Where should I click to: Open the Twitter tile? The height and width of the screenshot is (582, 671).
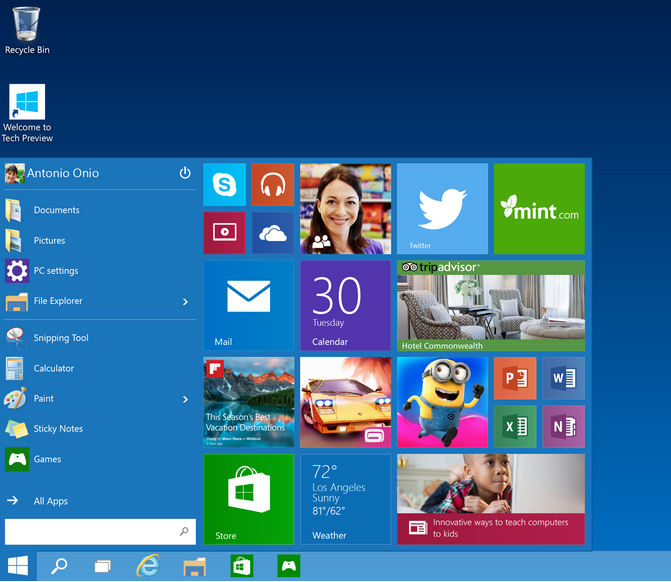click(442, 208)
